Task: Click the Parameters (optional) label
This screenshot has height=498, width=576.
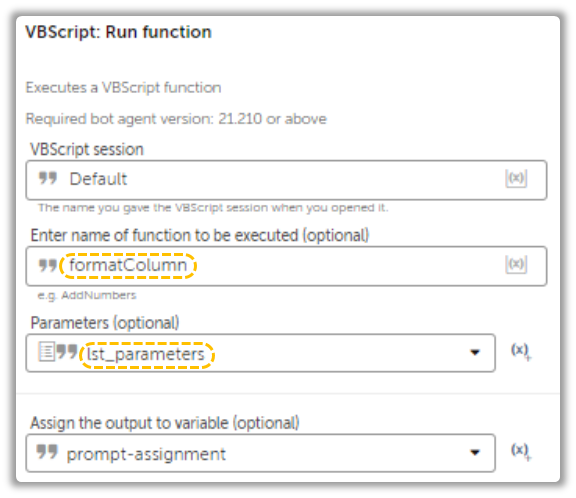Action: click(x=105, y=323)
